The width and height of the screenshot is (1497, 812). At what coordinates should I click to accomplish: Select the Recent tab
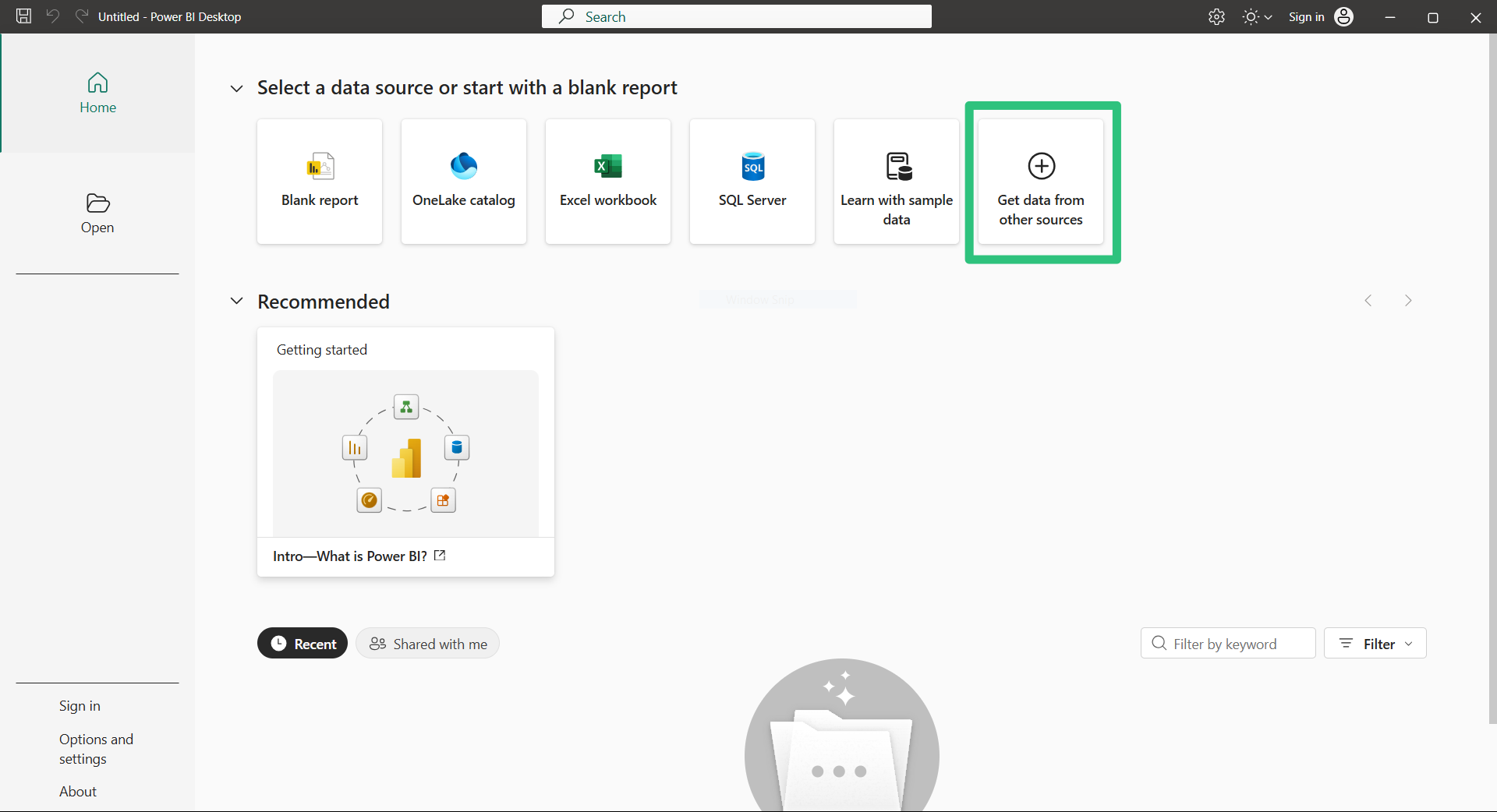click(303, 643)
